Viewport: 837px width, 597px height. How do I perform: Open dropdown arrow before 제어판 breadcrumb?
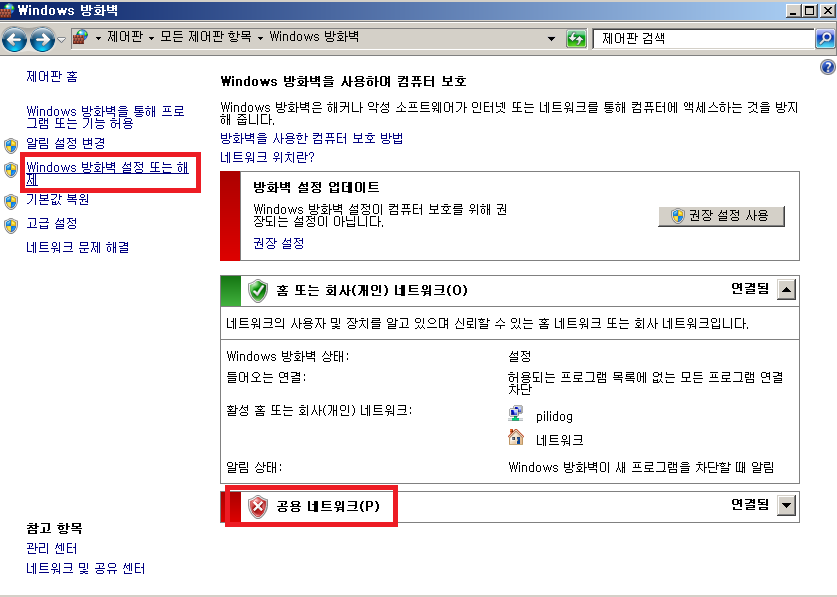point(98,38)
